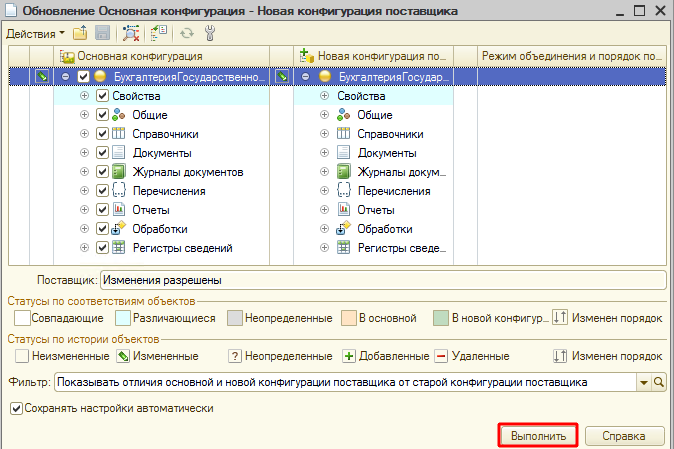The image size is (674, 449).
Task: Select the Отчеты row in new supplier configuration
Action: click(x=374, y=210)
